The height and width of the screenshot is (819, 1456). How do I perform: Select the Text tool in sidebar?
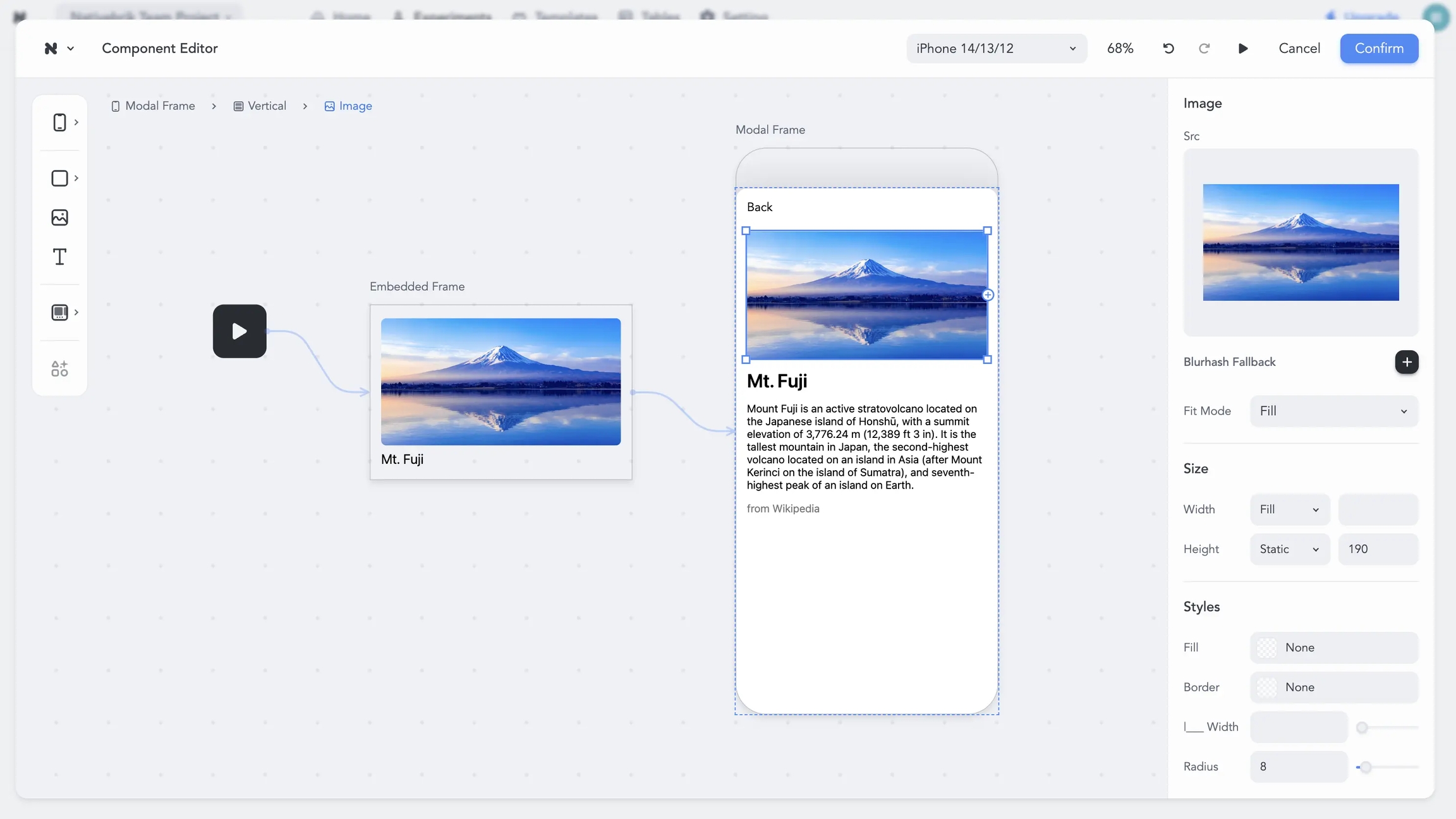point(59,257)
